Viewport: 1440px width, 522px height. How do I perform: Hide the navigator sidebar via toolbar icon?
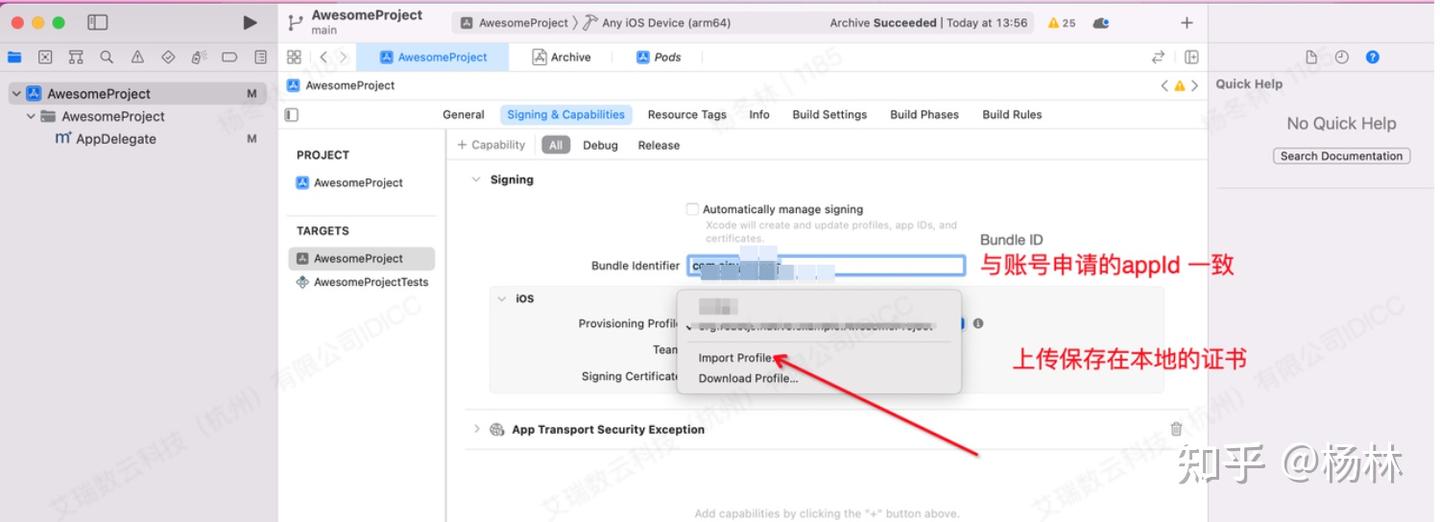point(97,22)
